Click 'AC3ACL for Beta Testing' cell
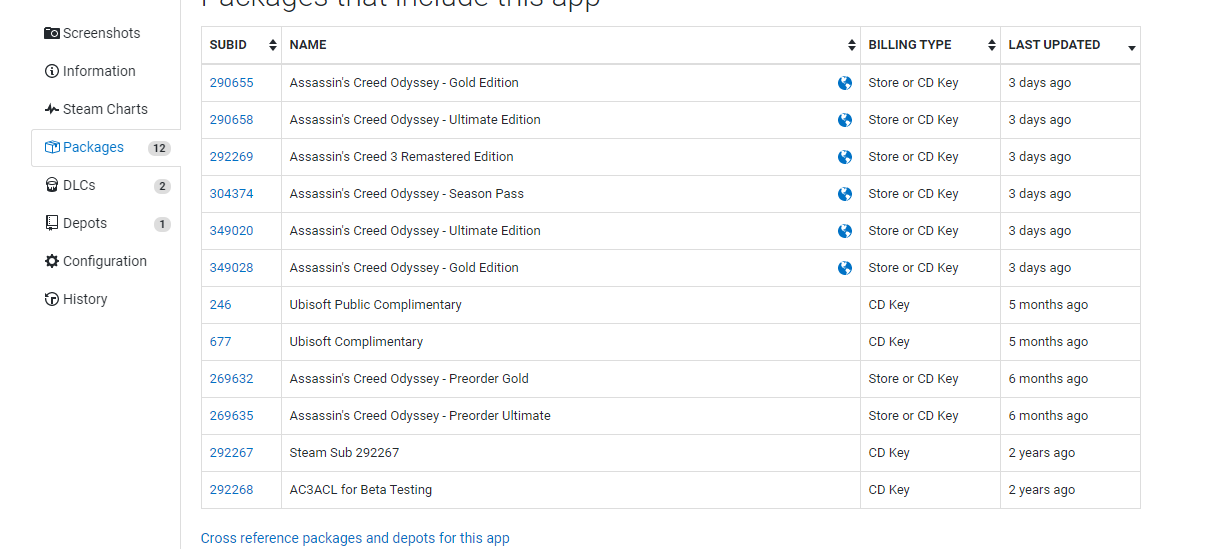This screenshot has height=559, width=1207. tap(570, 490)
